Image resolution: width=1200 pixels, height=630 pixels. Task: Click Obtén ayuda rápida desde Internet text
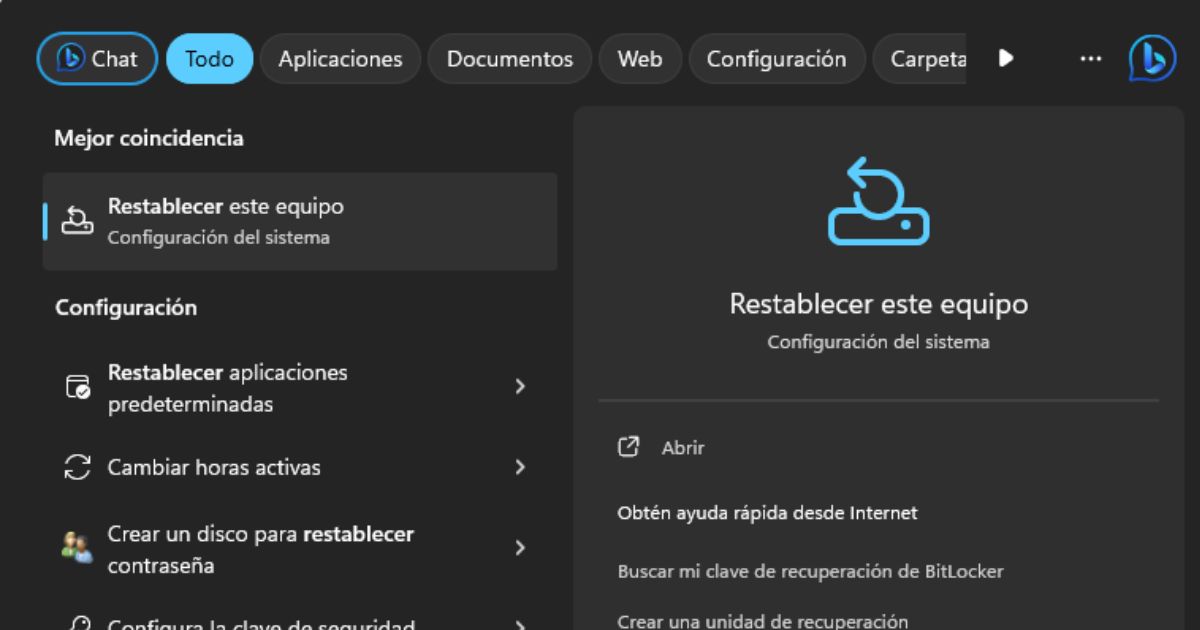(x=767, y=513)
